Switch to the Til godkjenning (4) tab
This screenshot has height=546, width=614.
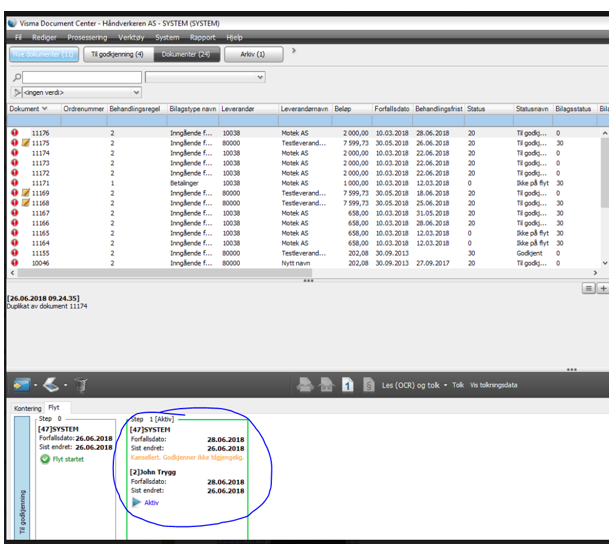coord(118,54)
